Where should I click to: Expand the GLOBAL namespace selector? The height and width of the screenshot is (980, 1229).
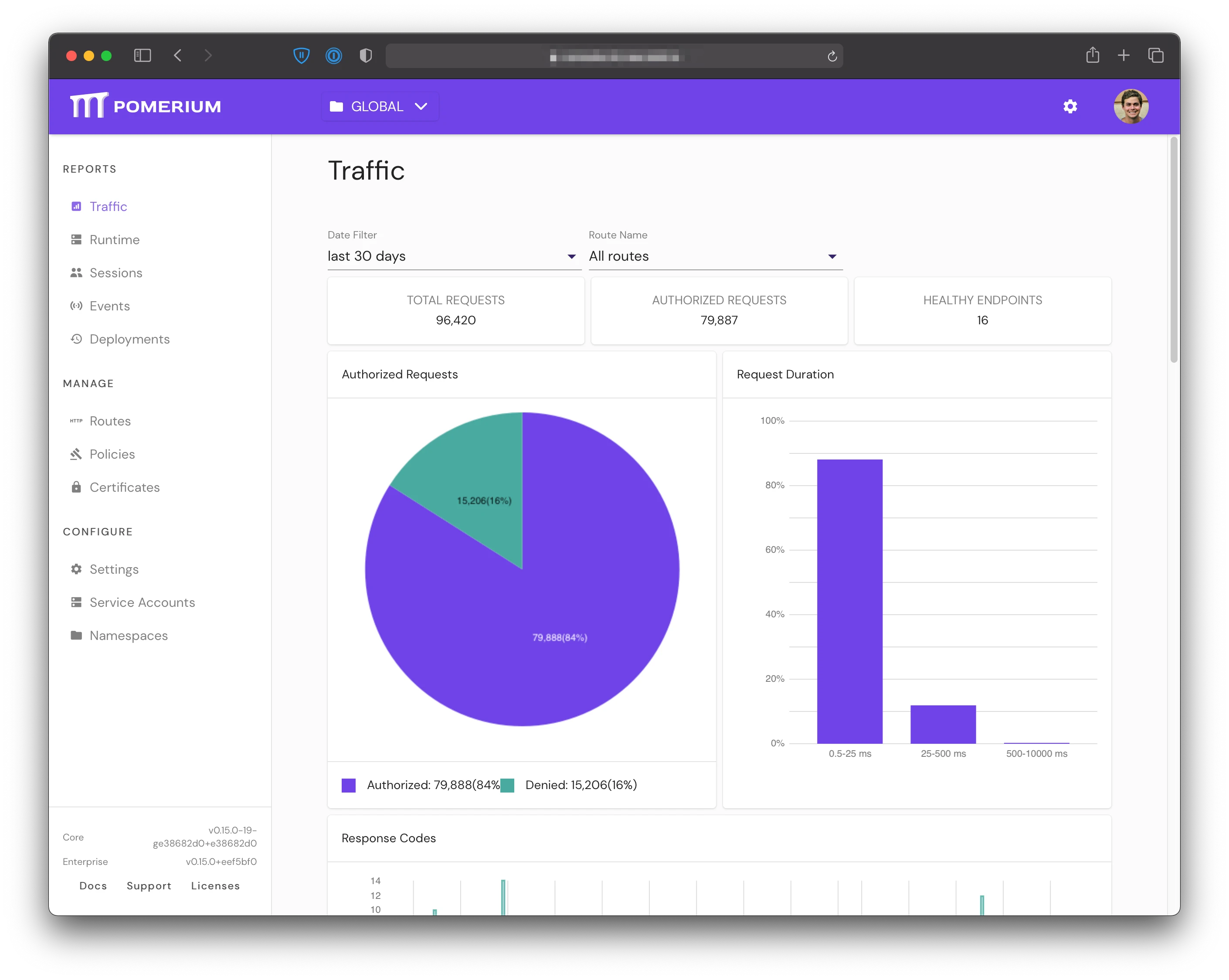pyautogui.click(x=380, y=107)
